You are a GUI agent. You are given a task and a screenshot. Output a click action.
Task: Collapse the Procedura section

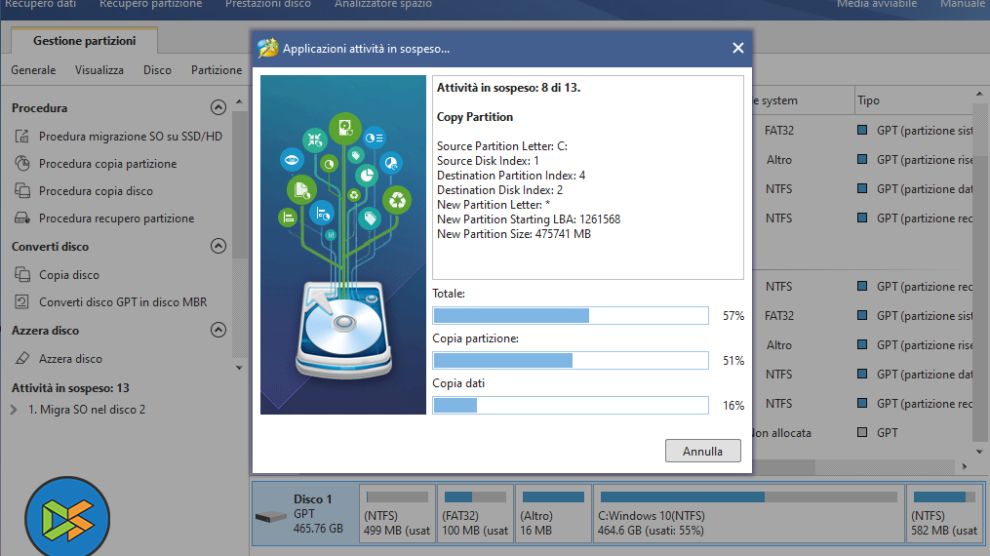pos(218,107)
